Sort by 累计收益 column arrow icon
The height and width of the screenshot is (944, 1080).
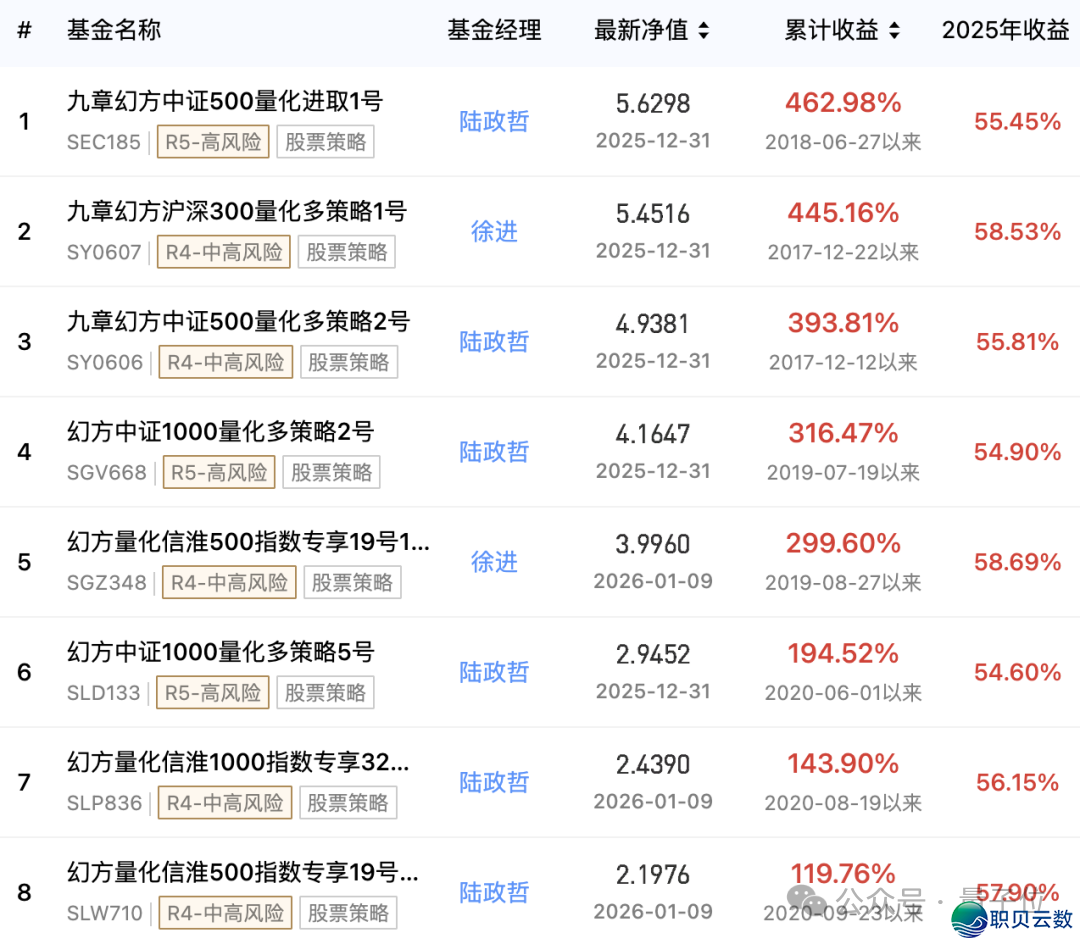click(x=893, y=31)
